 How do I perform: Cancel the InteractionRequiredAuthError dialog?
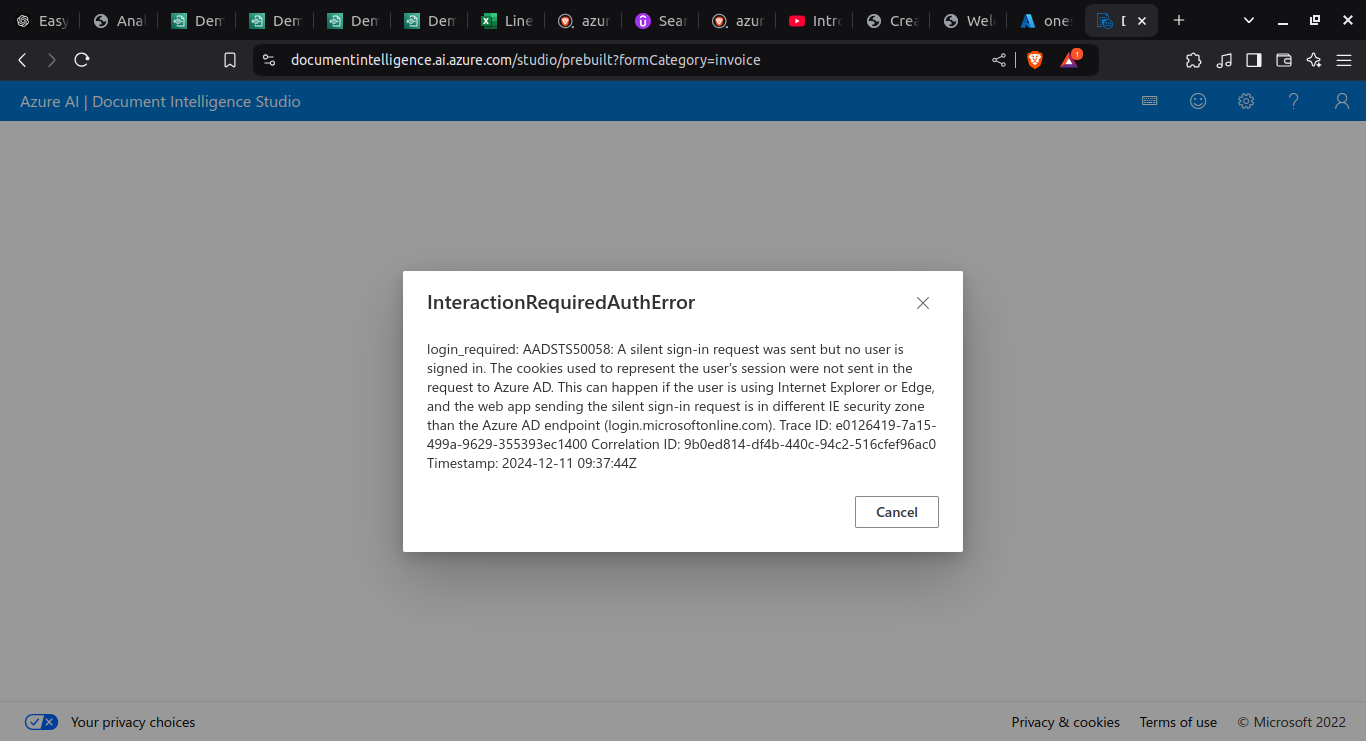click(896, 511)
